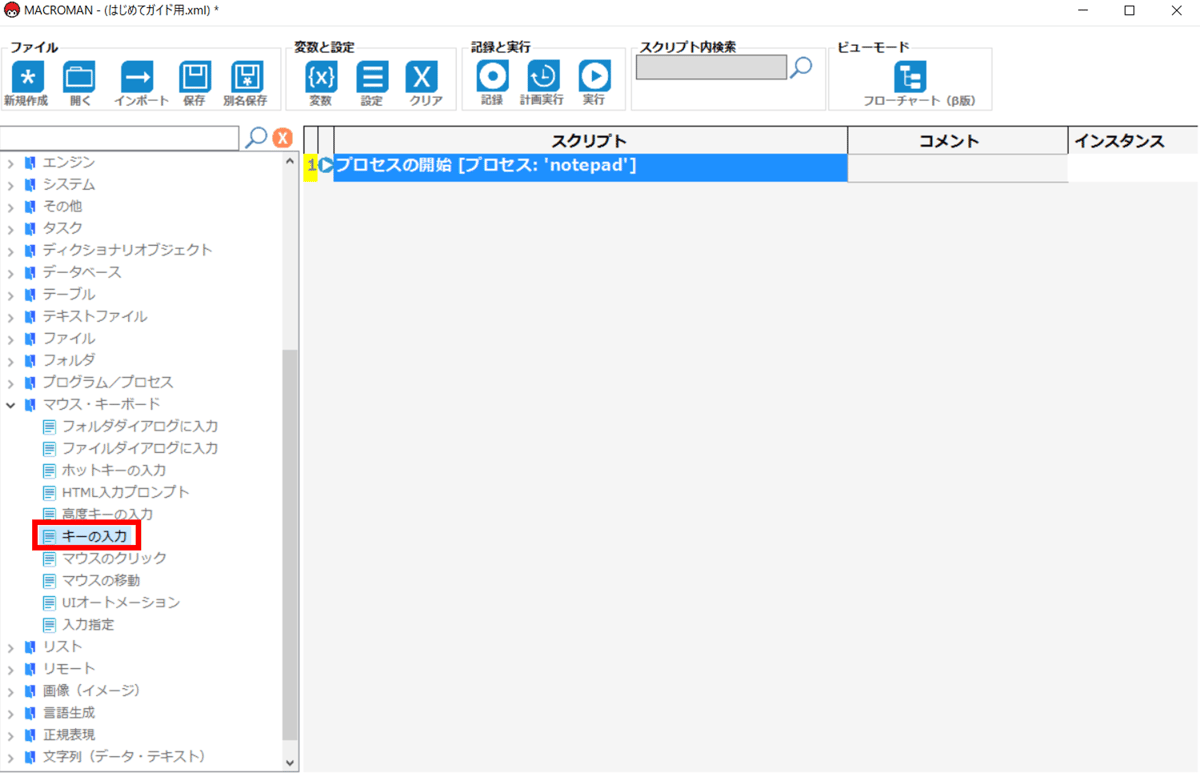Click the tree scrollbar up arrow
This screenshot has height=773, width=1200.
pos(290,161)
